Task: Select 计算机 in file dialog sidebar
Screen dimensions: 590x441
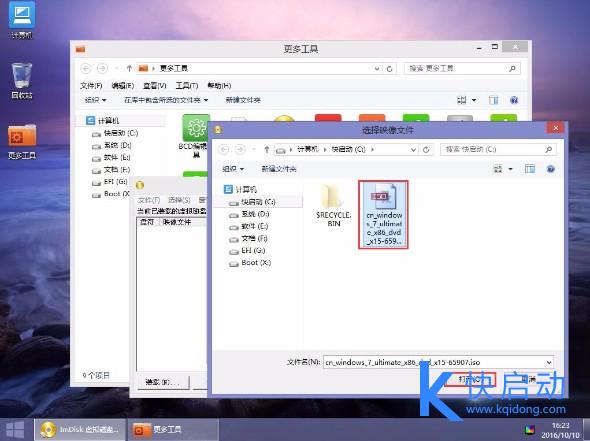Action: [x=240, y=189]
